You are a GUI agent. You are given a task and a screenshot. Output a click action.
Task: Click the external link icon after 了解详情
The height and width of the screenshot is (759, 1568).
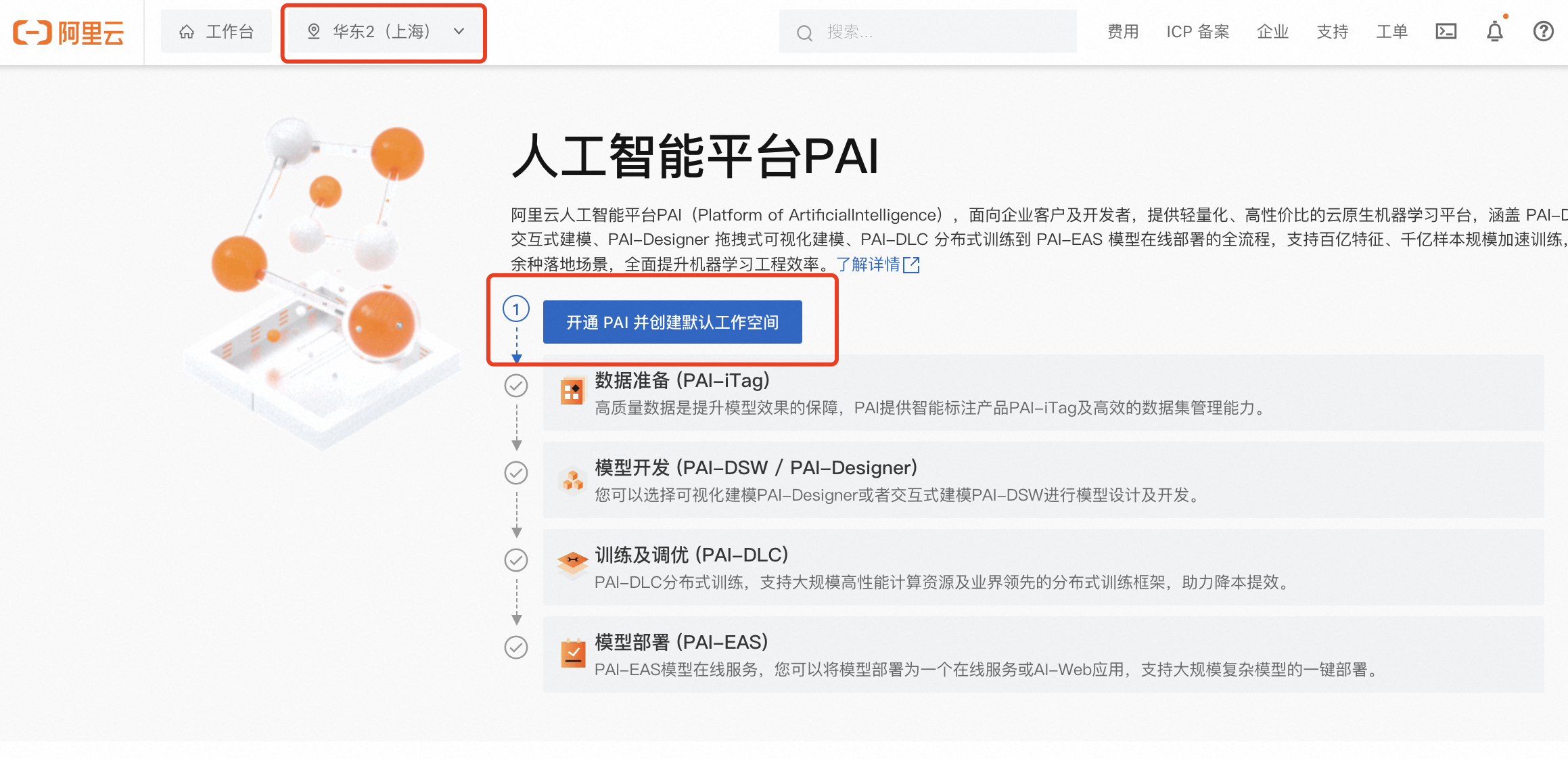coord(912,264)
